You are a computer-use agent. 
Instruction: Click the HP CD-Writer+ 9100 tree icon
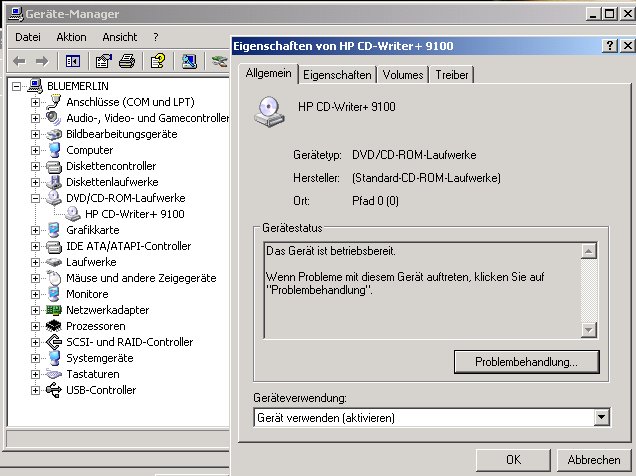(73, 214)
